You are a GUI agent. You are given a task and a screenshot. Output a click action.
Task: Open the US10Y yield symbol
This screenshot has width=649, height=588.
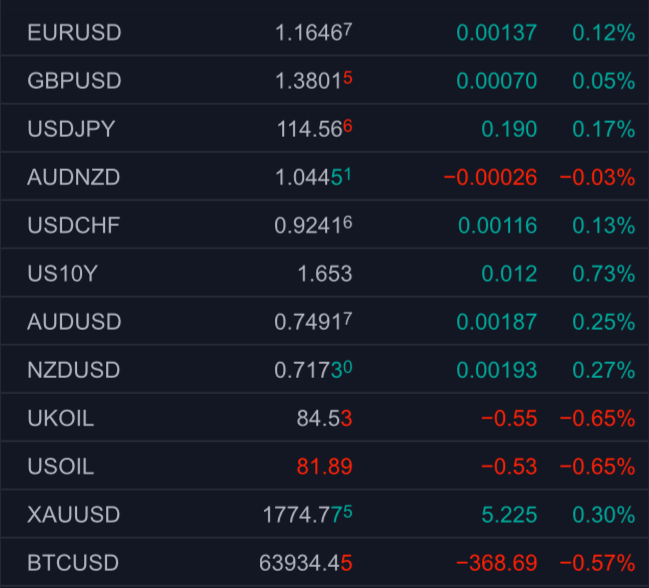62,274
